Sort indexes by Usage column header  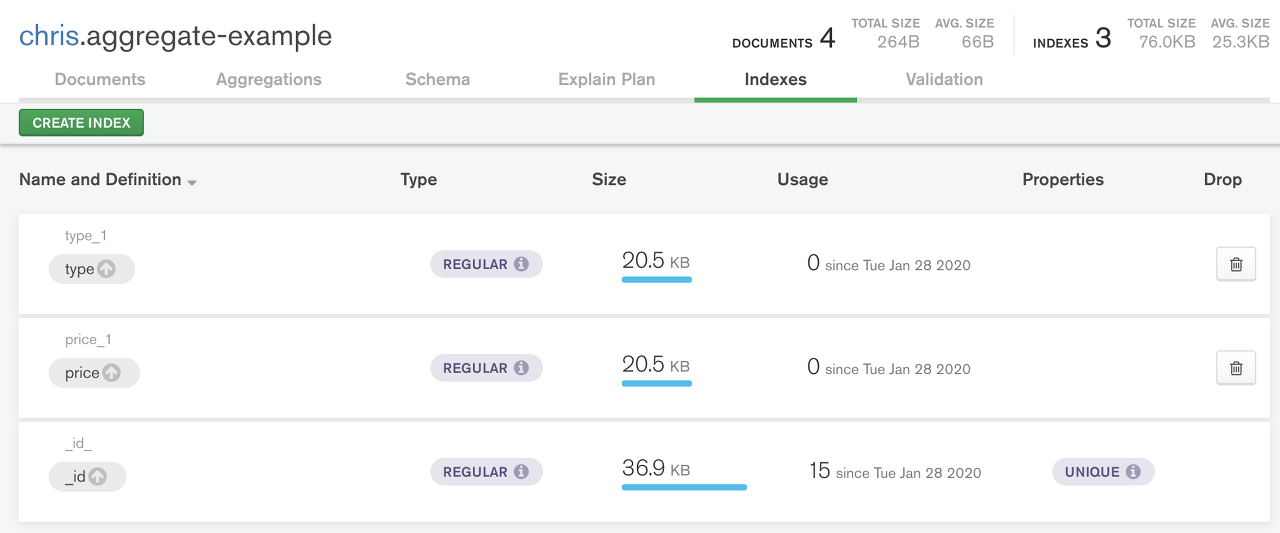[x=802, y=180]
